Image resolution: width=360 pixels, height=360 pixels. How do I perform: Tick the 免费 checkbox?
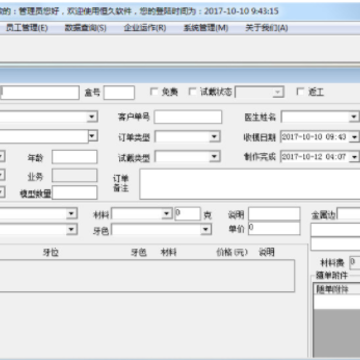[x=154, y=92]
